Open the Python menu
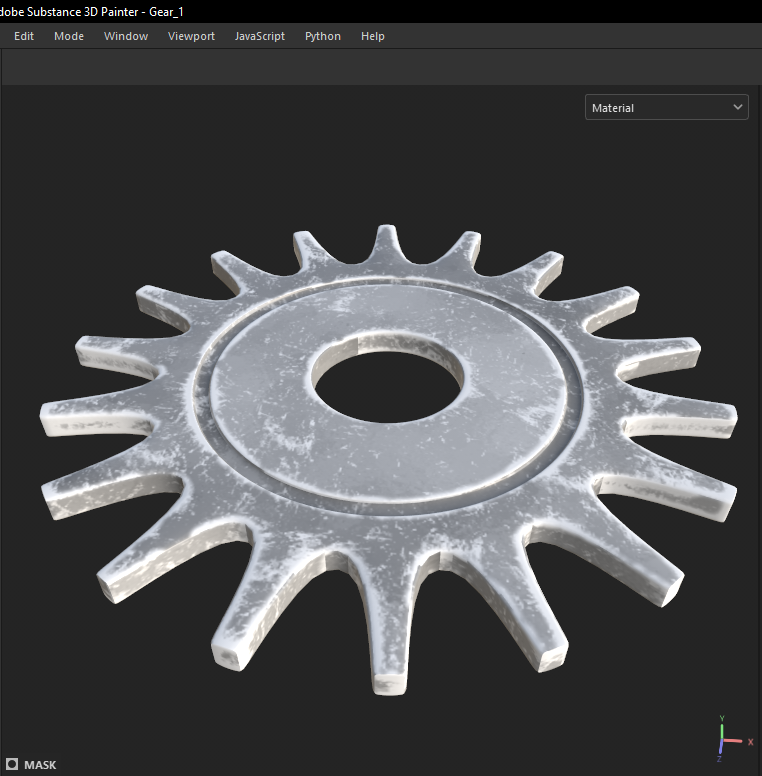 pos(323,36)
